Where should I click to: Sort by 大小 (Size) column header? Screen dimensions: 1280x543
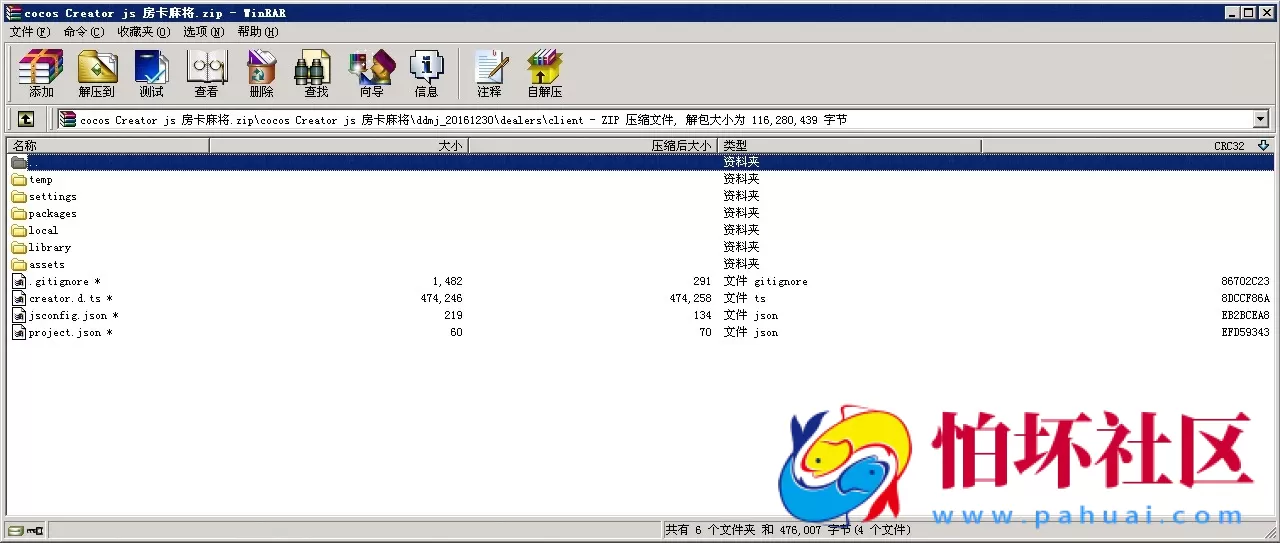click(338, 146)
